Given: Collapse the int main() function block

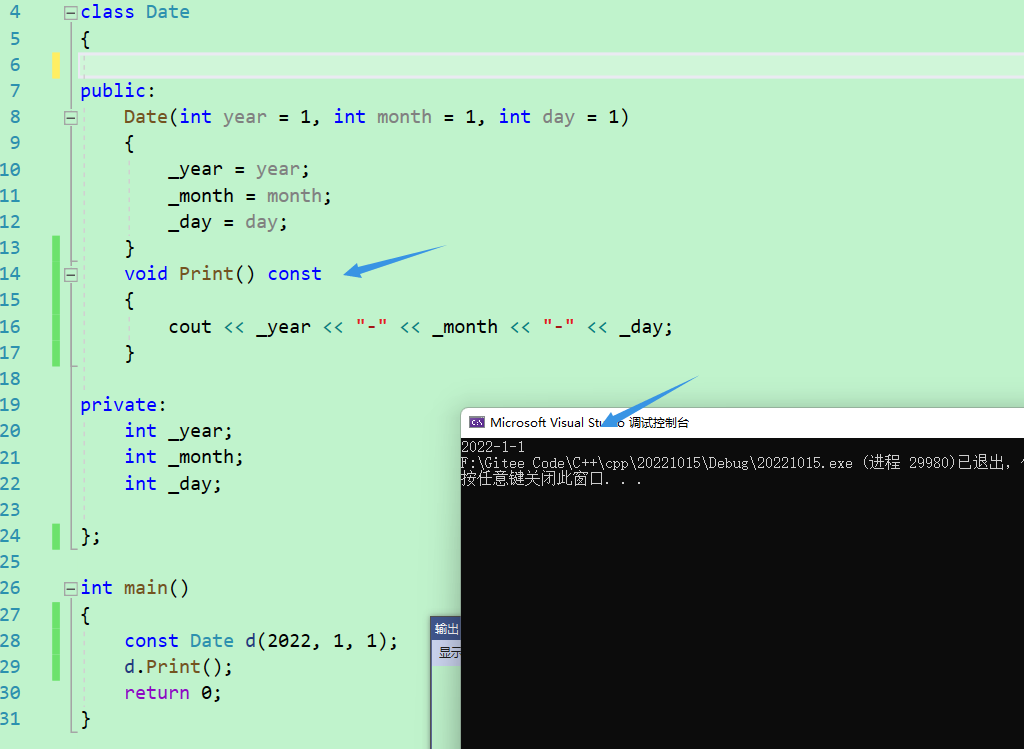Looking at the screenshot, I should click(x=71, y=589).
